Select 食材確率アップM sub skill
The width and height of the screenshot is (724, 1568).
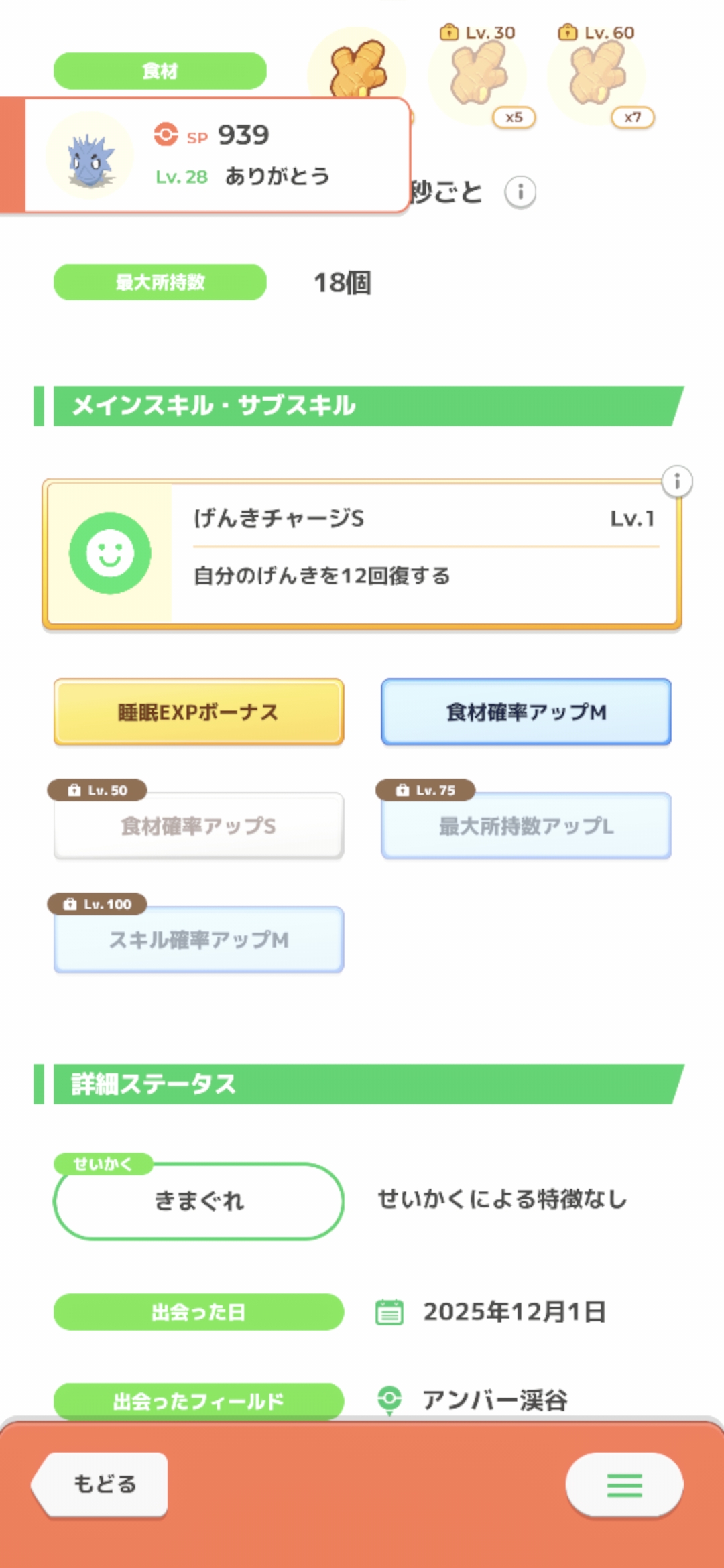(526, 712)
